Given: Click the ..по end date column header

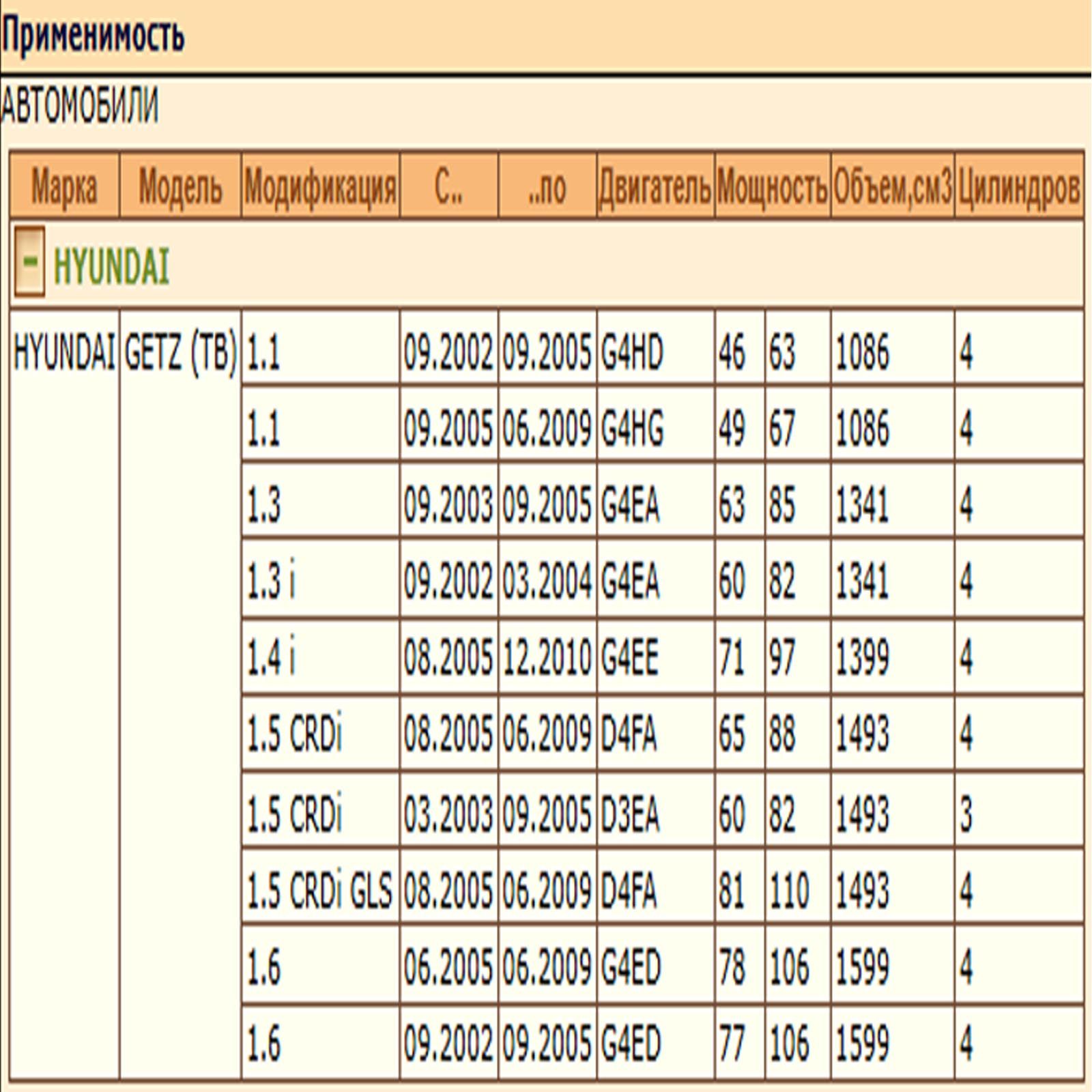Looking at the screenshot, I should tap(547, 186).
